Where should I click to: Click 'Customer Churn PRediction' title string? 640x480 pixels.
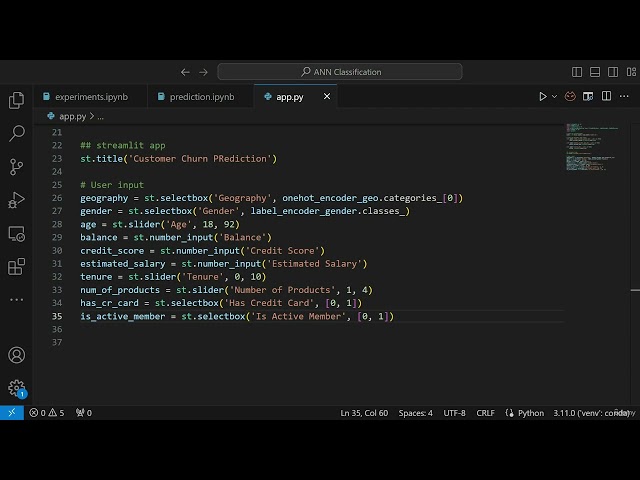click(200, 158)
